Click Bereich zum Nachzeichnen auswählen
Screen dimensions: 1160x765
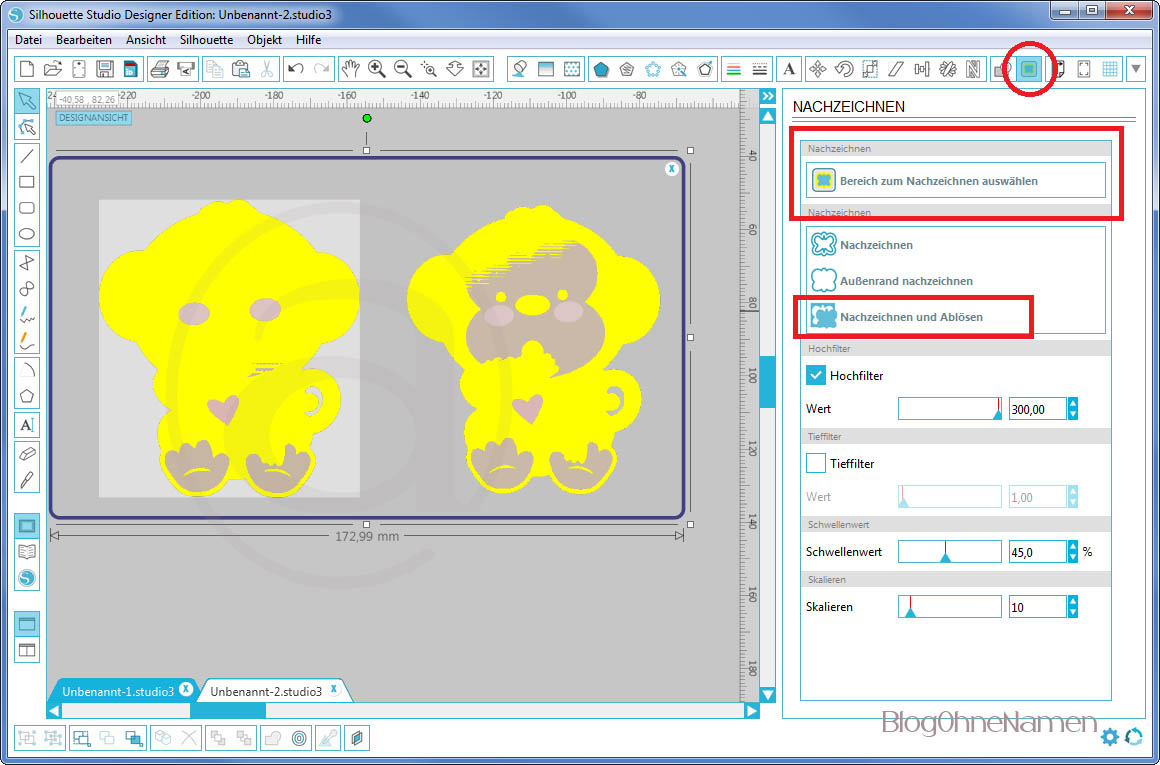point(938,181)
